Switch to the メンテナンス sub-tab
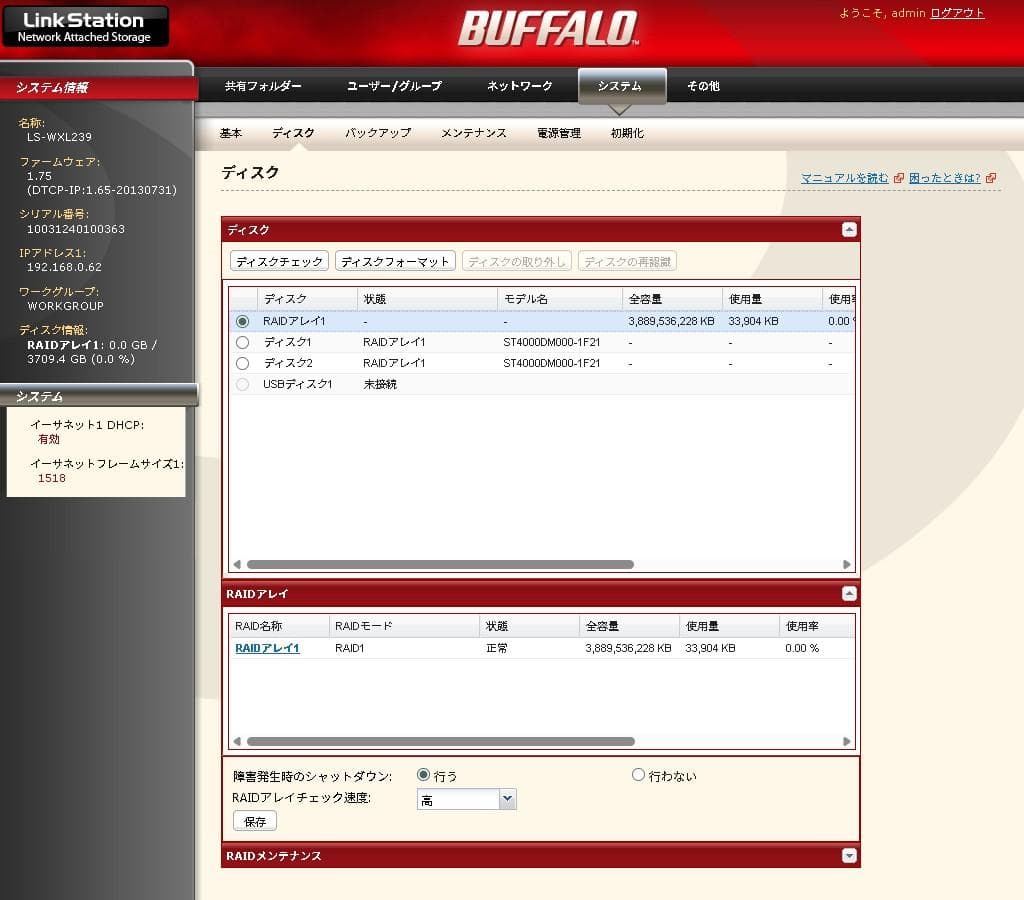 [474, 133]
